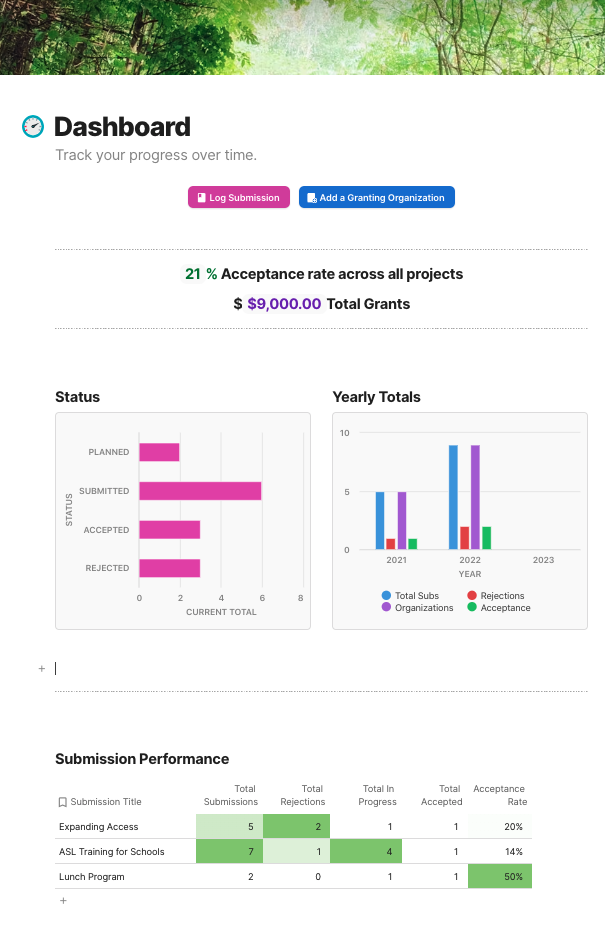Click the Acceptance Rate column header

point(499,795)
